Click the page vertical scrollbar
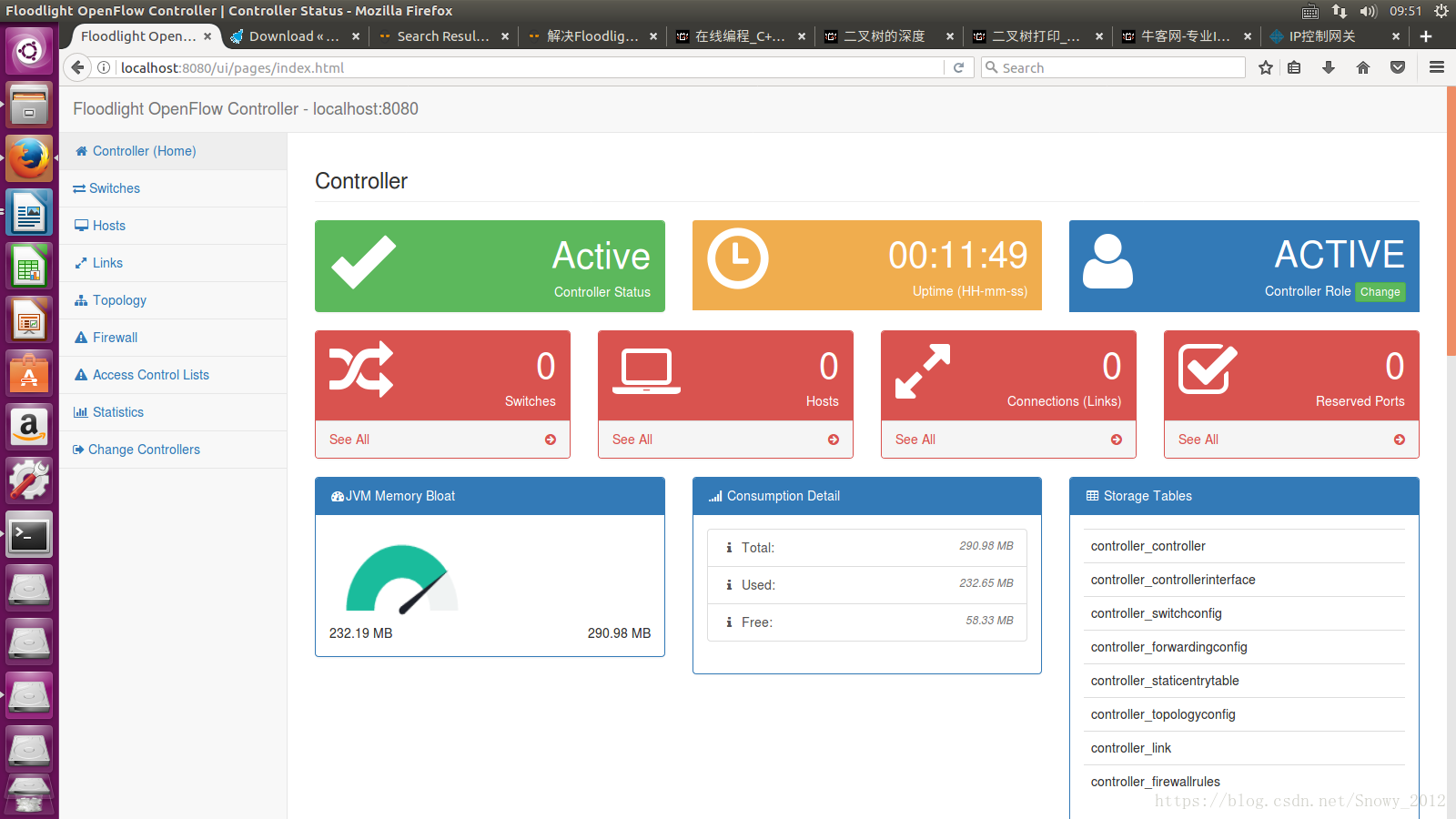 point(1451,221)
